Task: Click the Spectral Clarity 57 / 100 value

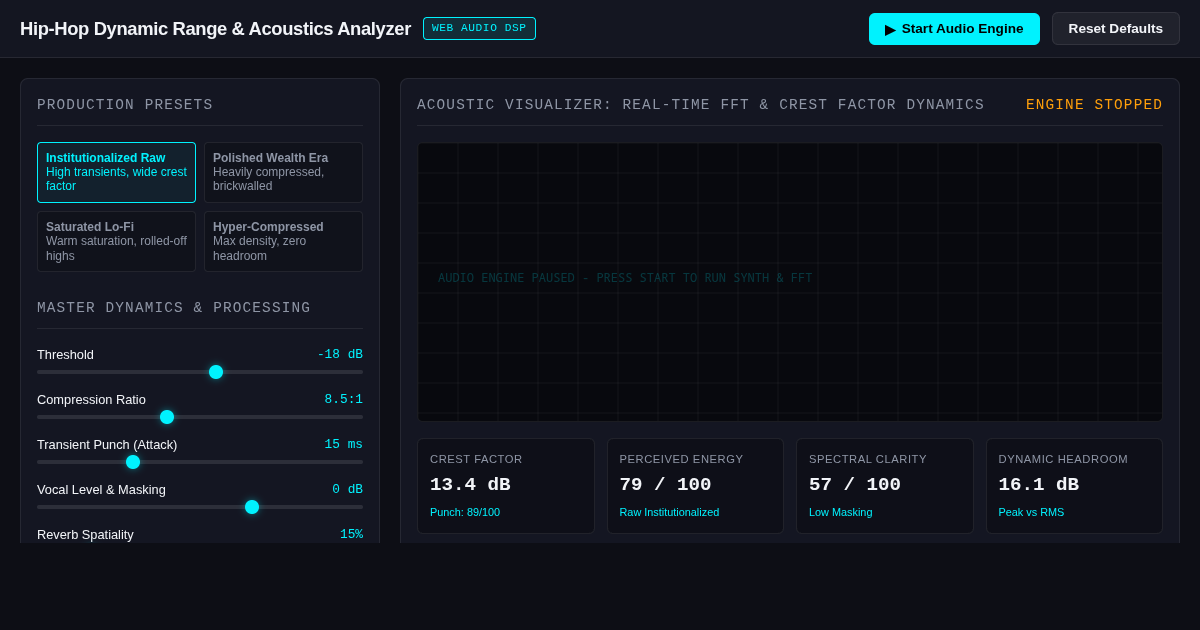Action: (855, 485)
